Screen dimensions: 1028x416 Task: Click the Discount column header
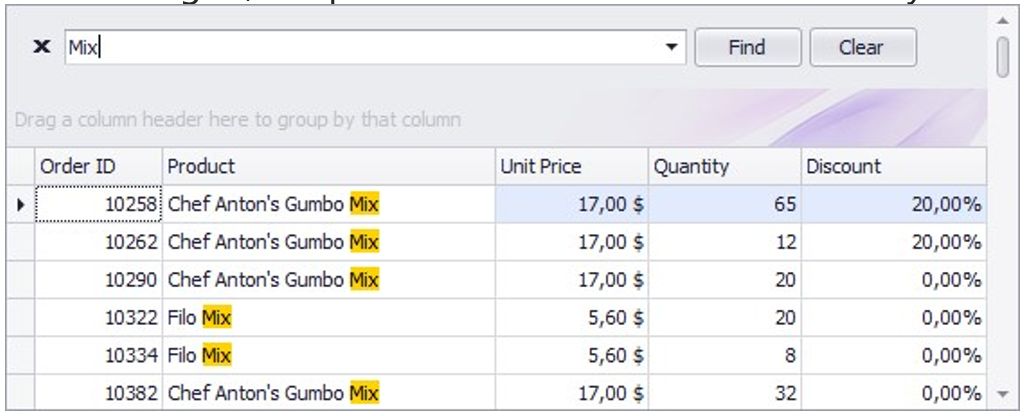tap(893, 166)
